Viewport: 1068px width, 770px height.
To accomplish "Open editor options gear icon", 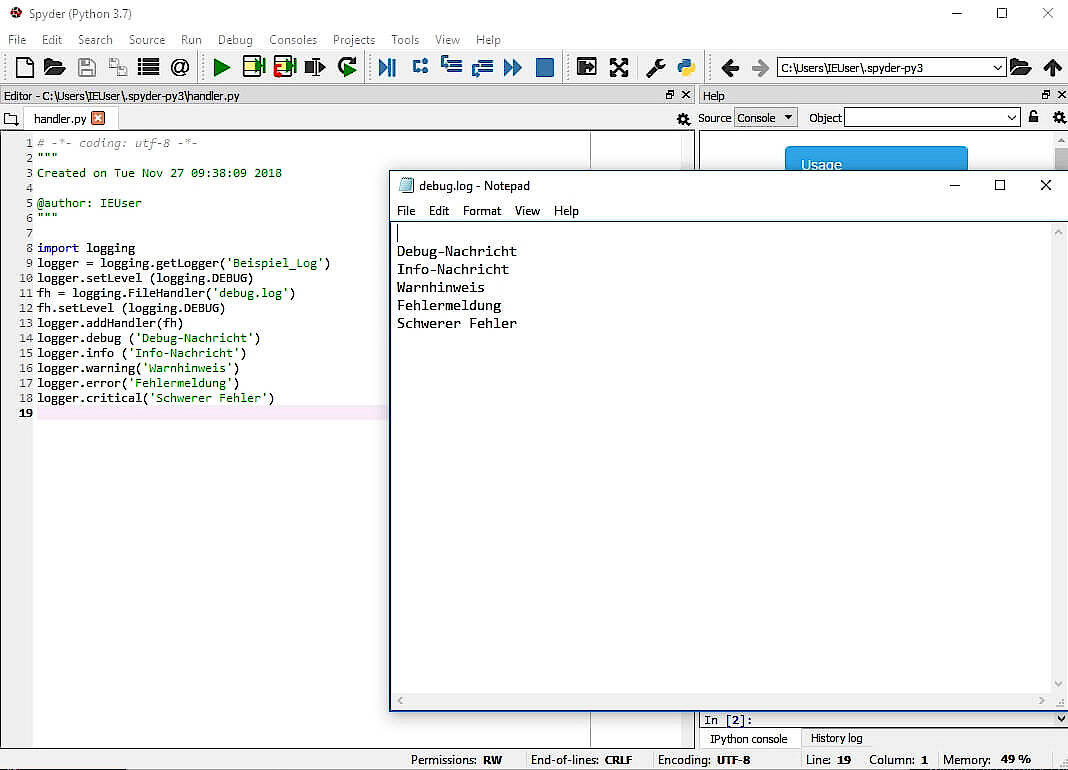I will [x=683, y=119].
